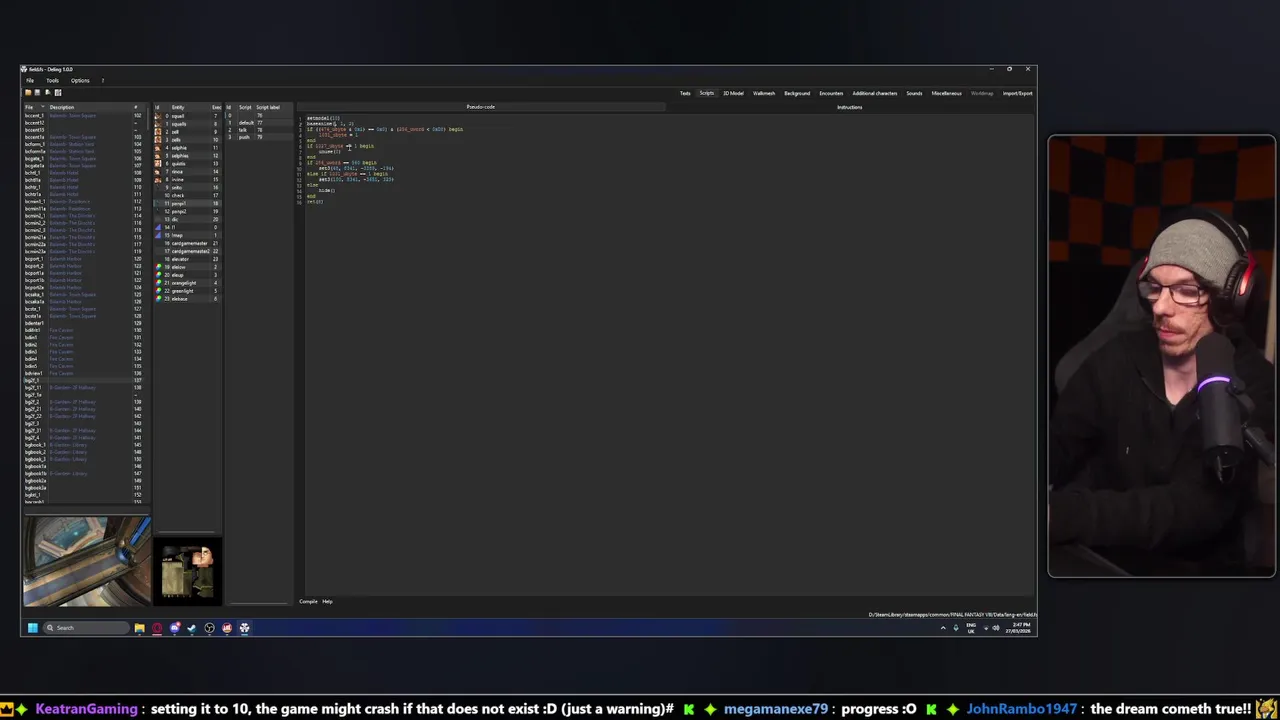Open the Import/Export tab
This screenshot has width=1280, height=720.
click(x=1018, y=93)
